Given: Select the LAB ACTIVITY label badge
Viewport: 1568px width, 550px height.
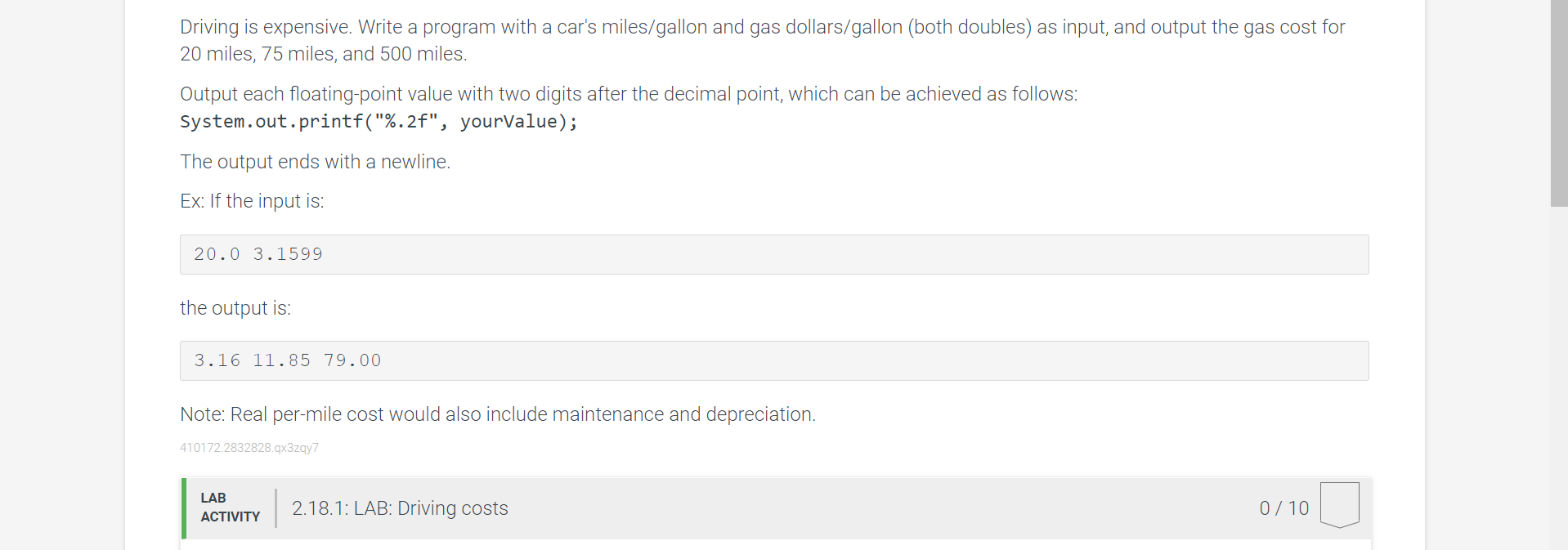Looking at the screenshot, I should [x=229, y=508].
